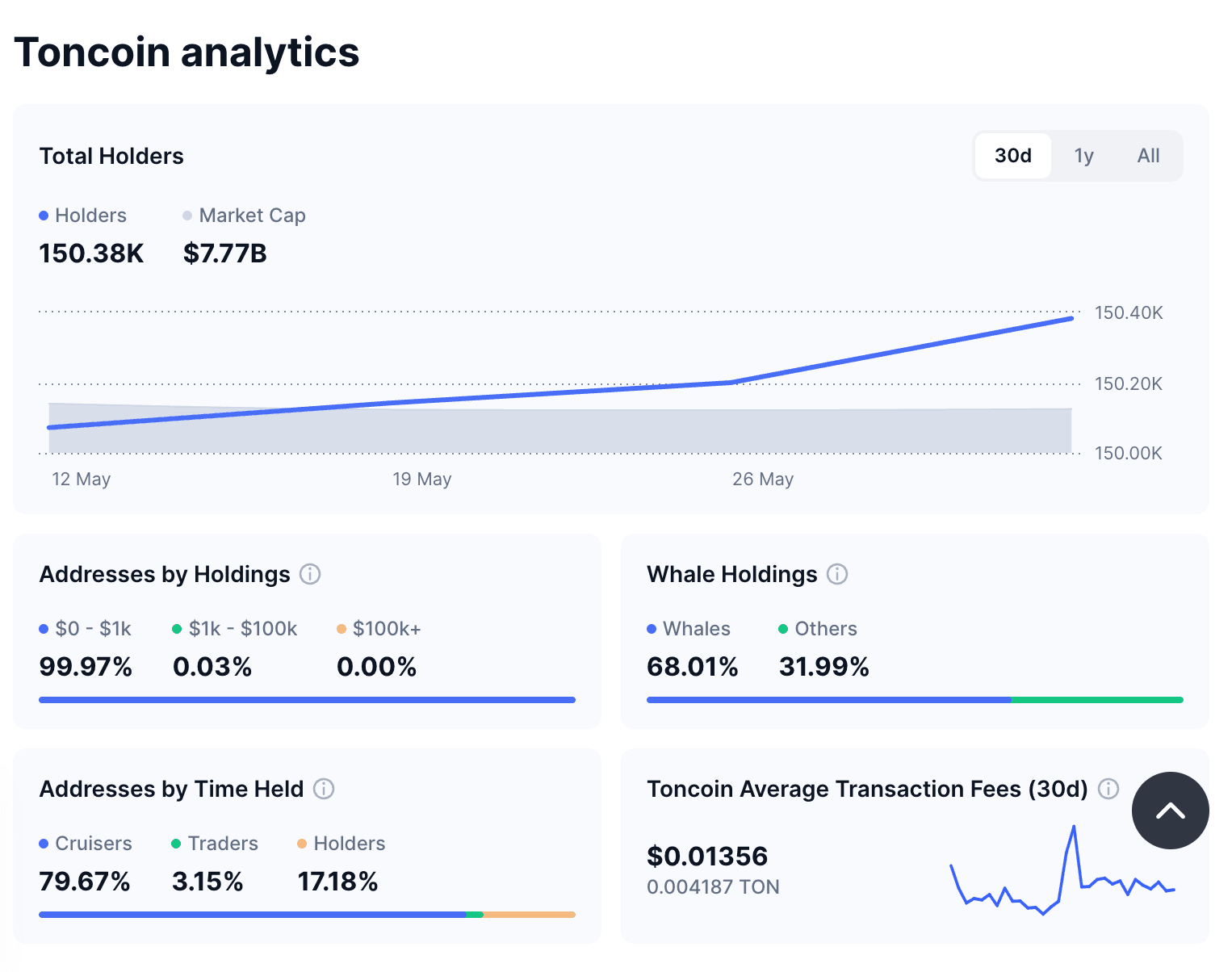Image resolution: width=1232 pixels, height=972 pixels.
Task: Click the 79.67% cruisers value
Action: pyautogui.click(x=85, y=882)
